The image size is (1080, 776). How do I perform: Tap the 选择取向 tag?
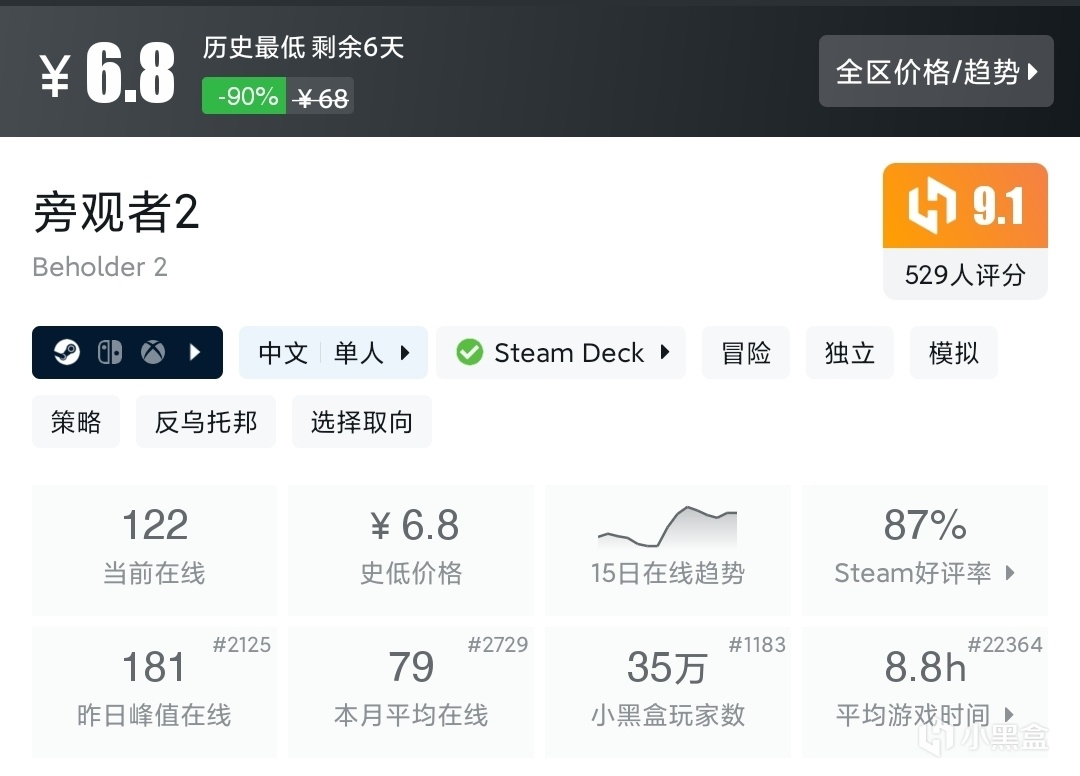point(361,421)
